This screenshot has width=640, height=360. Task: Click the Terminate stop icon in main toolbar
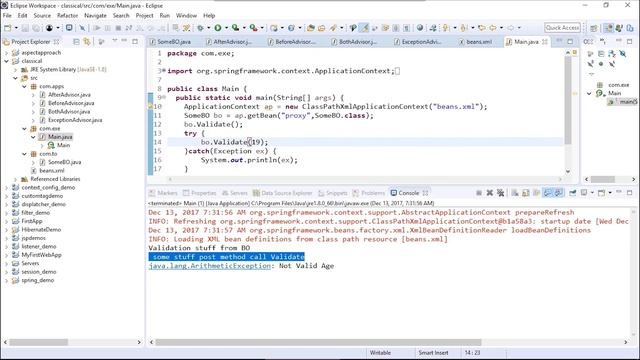coord(118,28)
